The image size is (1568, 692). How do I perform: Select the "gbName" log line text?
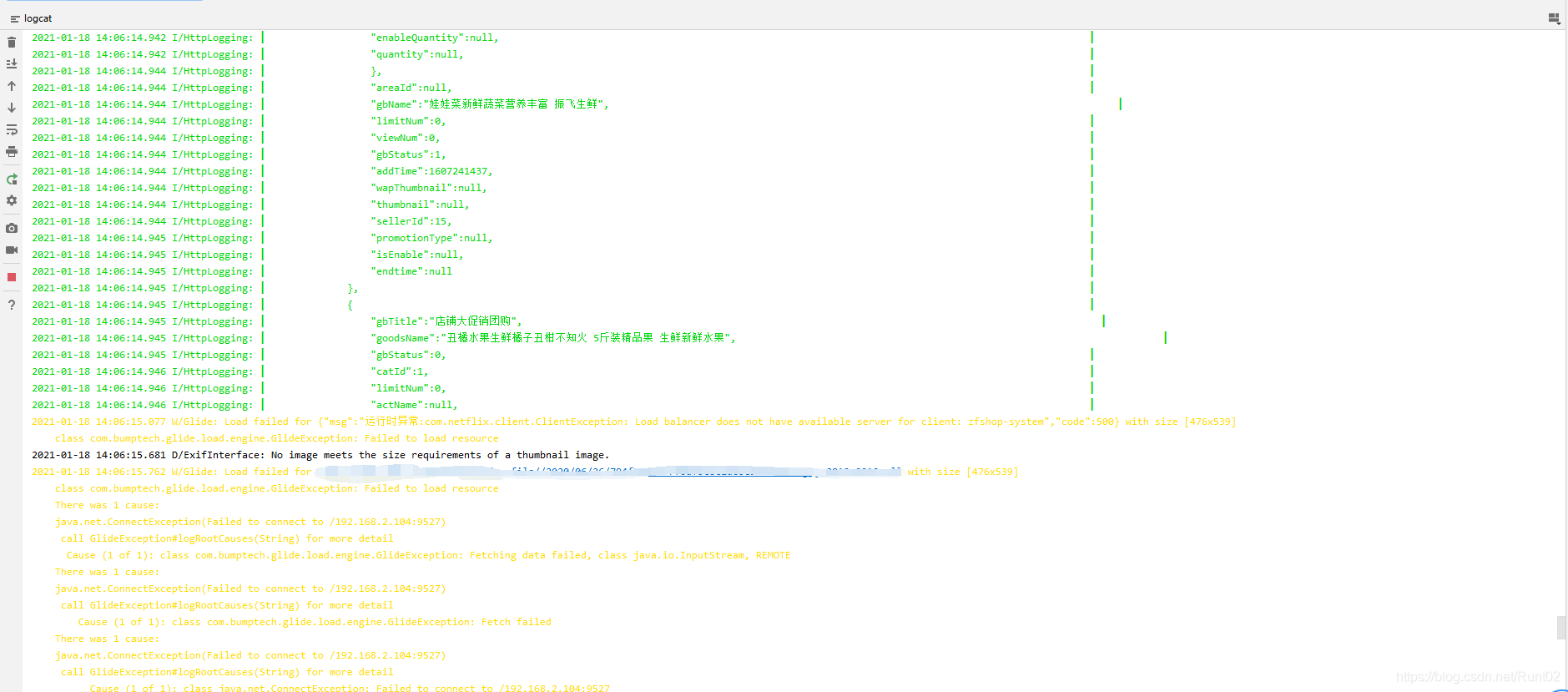pyautogui.click(x=489, y=104)
